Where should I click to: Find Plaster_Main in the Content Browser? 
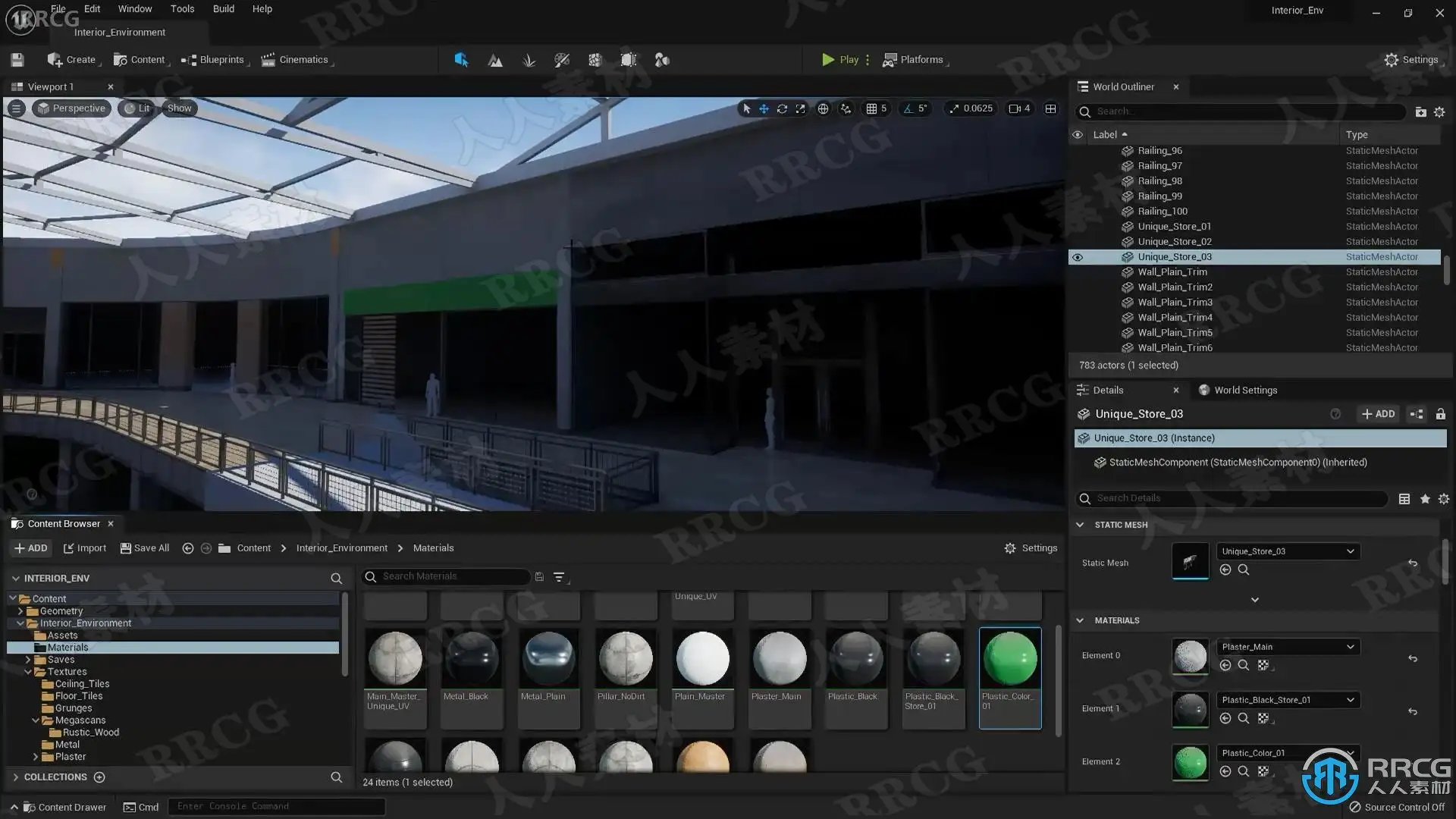tap(1244, 665)
